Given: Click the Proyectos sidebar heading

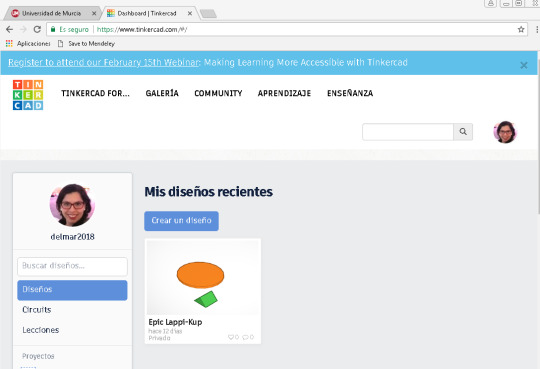Looking at the screenshot, I should (38, 356).
